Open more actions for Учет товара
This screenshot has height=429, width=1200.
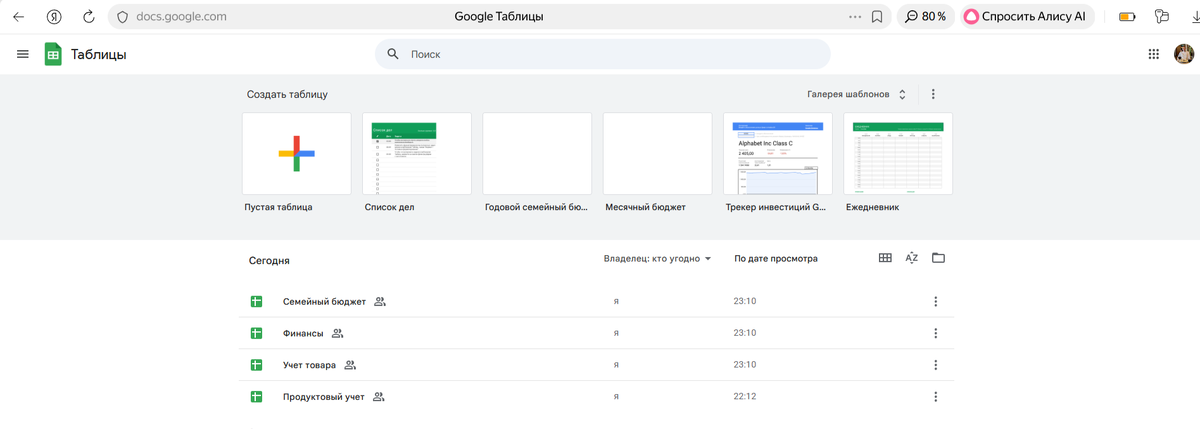click(936, 365)
